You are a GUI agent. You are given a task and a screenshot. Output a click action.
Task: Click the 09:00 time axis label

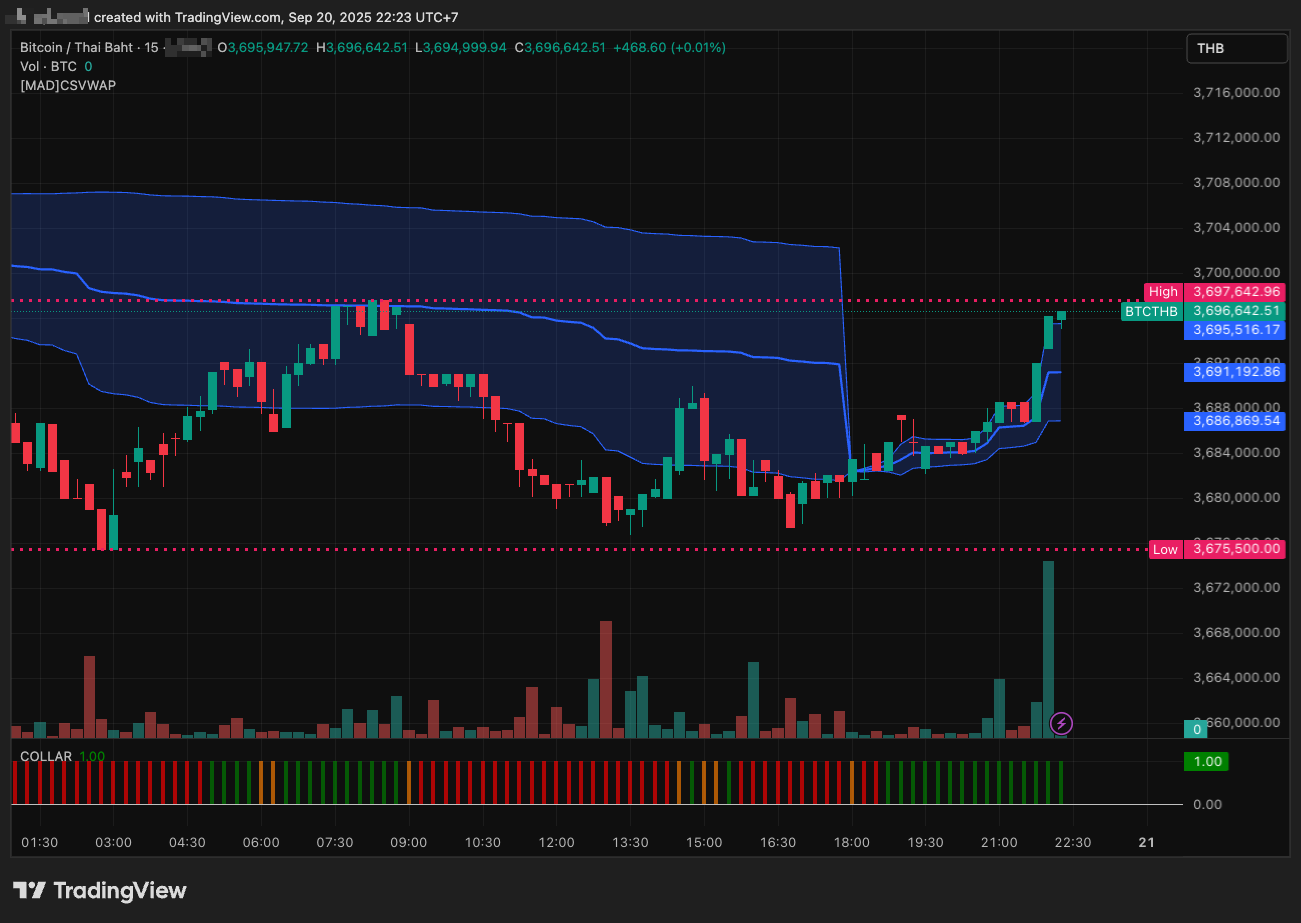[408, 842]
